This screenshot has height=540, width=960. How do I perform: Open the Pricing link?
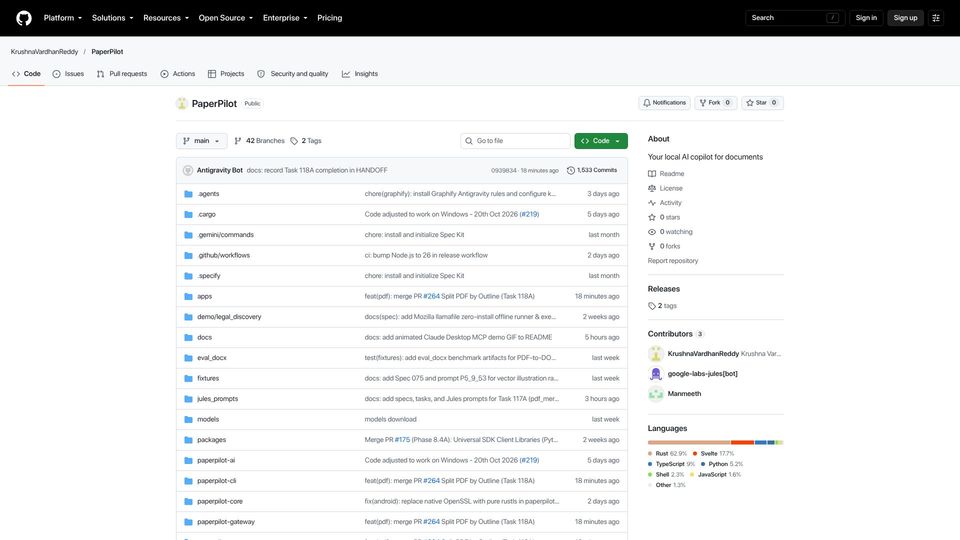click(329, 18)
